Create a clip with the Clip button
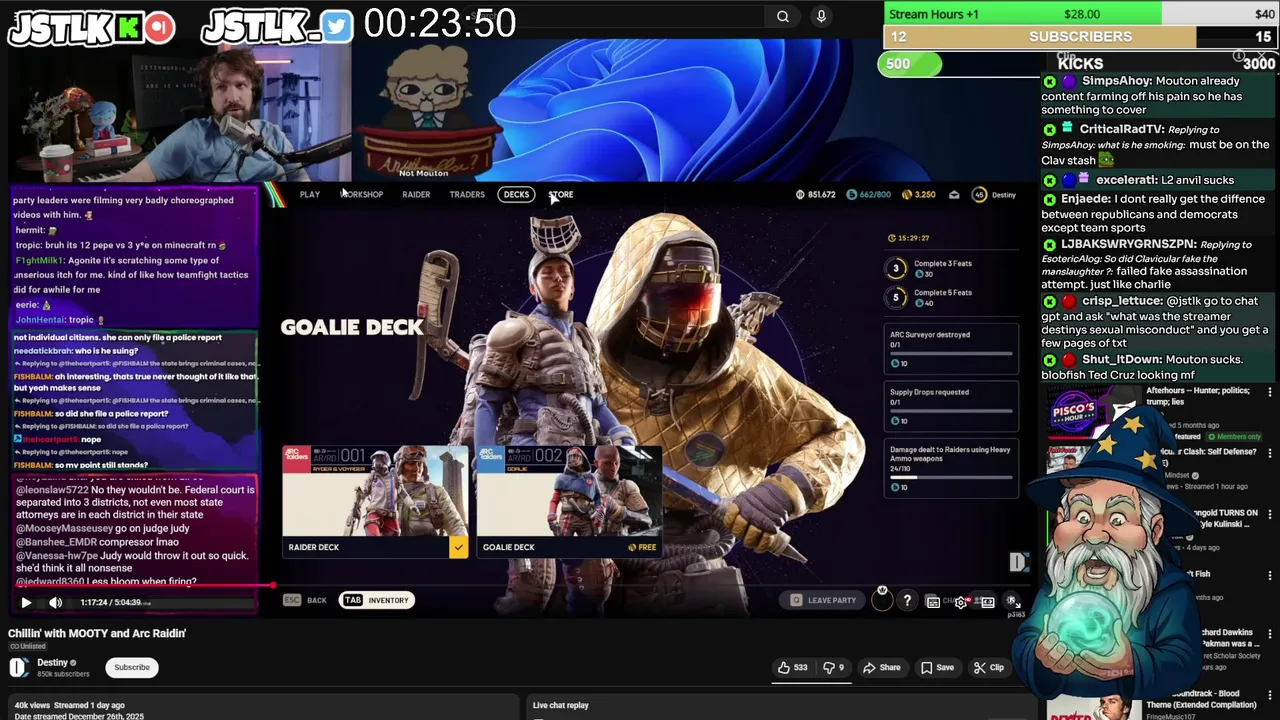 [x=989, y=667]
